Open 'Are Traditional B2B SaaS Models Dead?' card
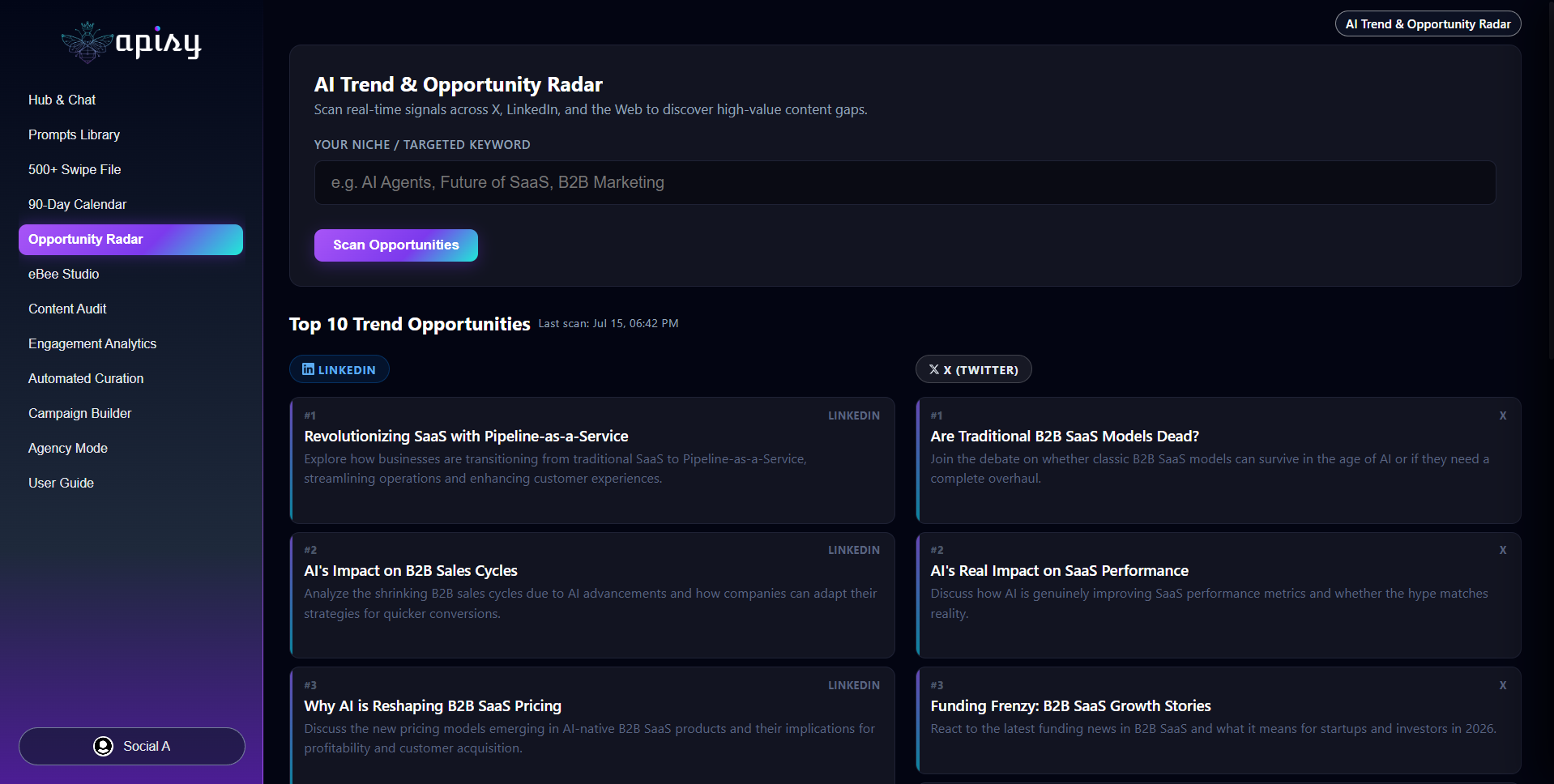This screenshot has width=1554, height=784. [x=1219, y=460]
